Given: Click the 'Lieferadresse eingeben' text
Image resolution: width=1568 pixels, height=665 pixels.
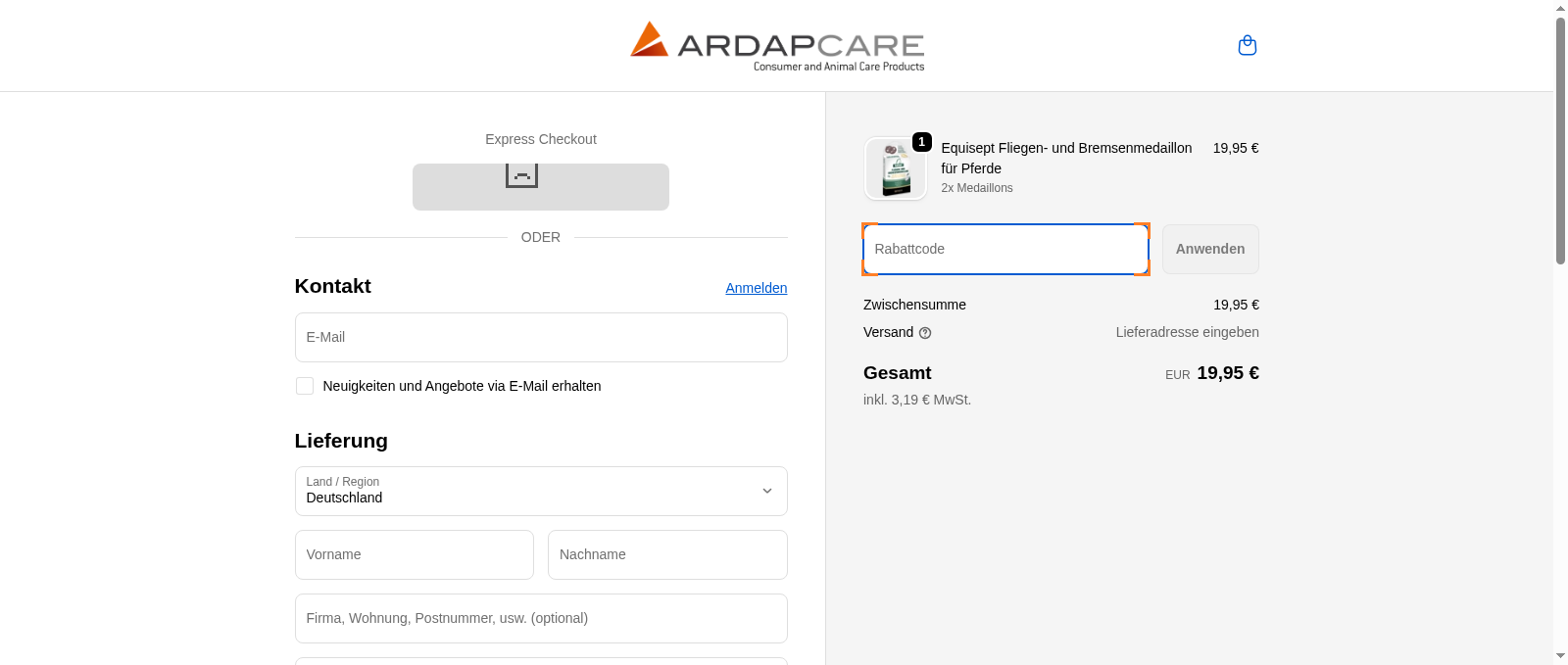Looking at the screenshot, I should [x=1187, y=332].
